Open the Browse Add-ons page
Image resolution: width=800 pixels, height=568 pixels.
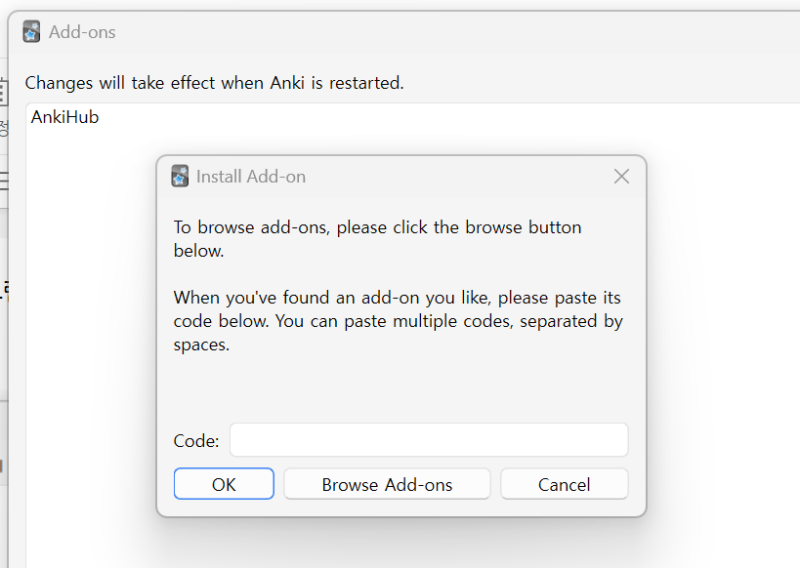click(387, 484)
